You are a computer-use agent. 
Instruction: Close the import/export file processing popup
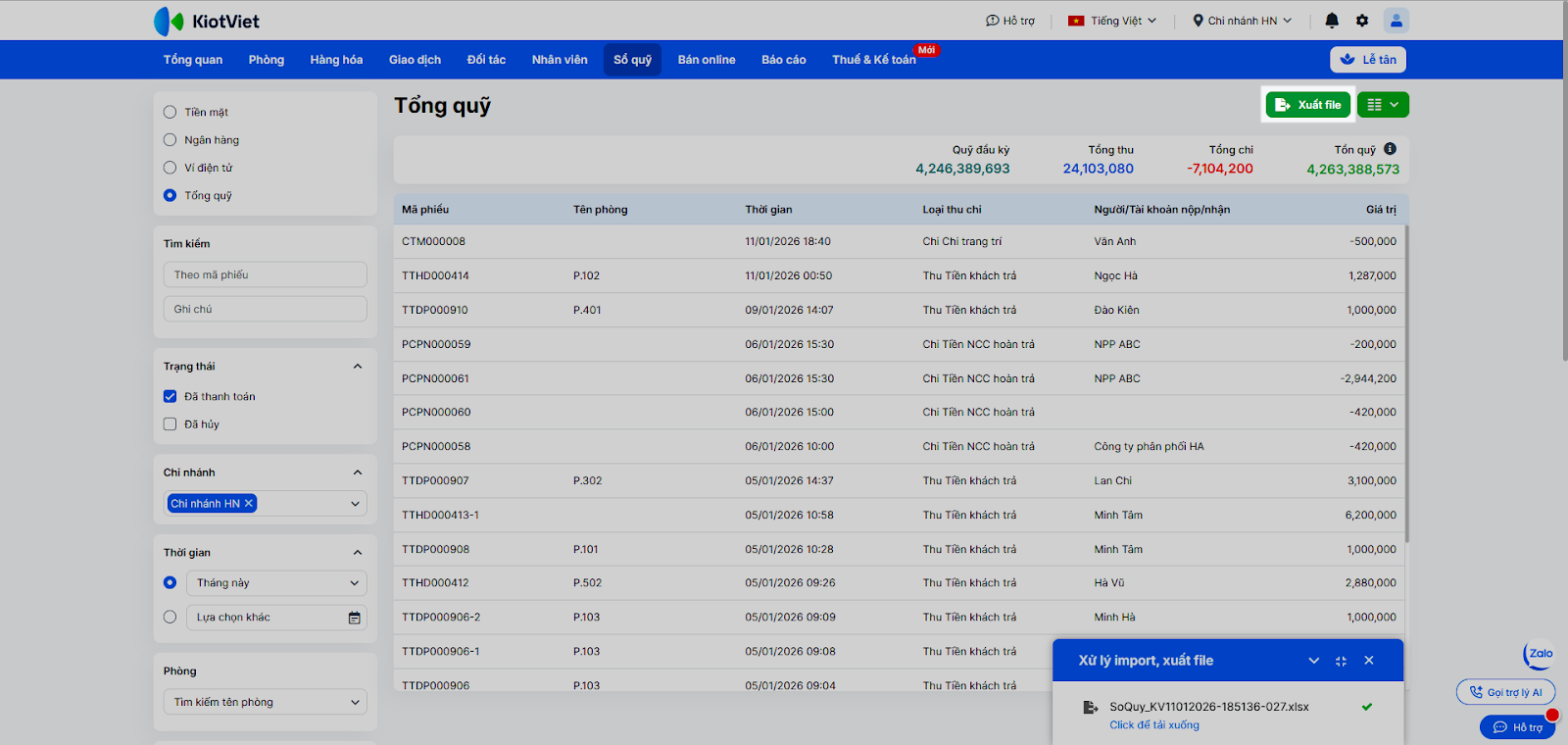pos(1369,661)
